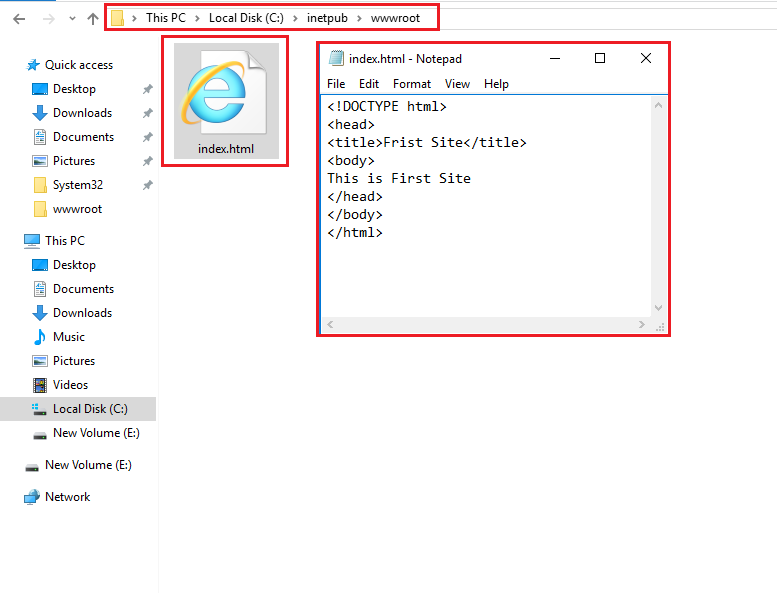Open Downloads under Quick access

tap(82, 113)
